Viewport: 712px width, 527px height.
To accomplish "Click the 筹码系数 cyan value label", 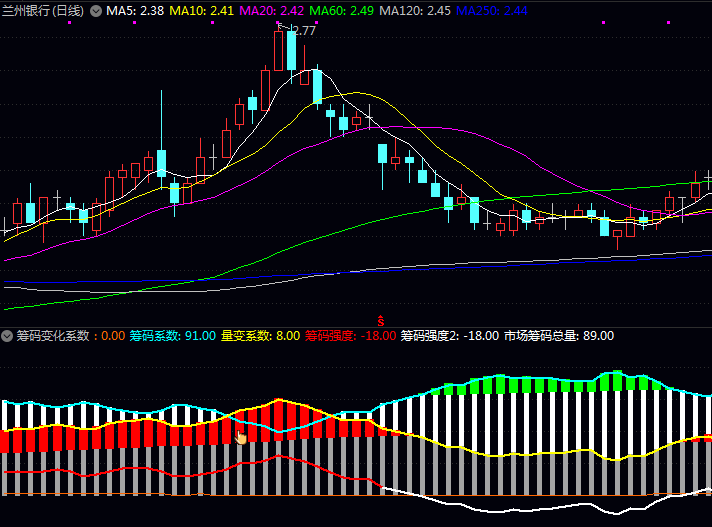I will tap(172, 336).
